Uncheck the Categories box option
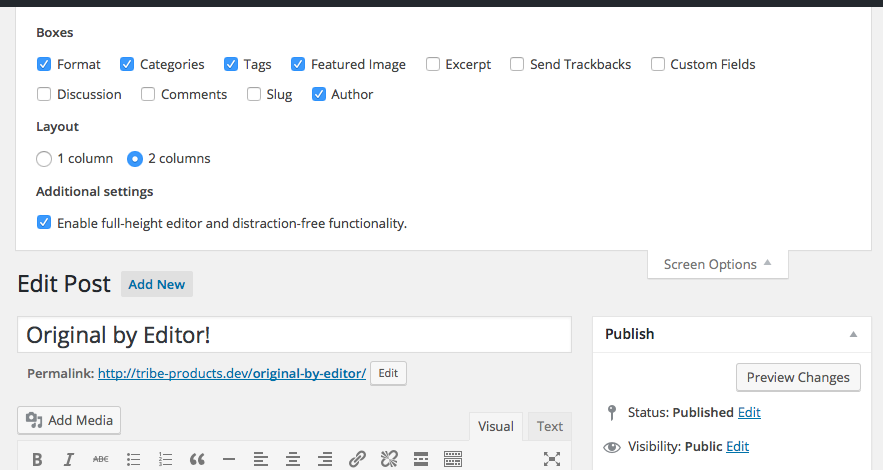 point(127,64)
